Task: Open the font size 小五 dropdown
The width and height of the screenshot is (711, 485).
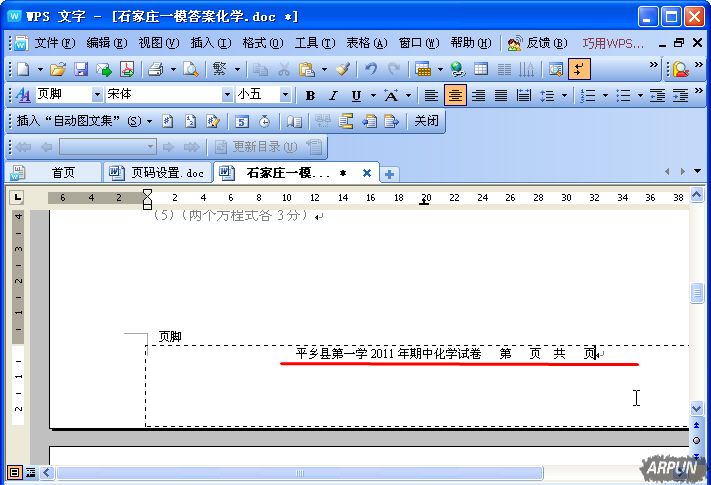Action: coord(285,95)
